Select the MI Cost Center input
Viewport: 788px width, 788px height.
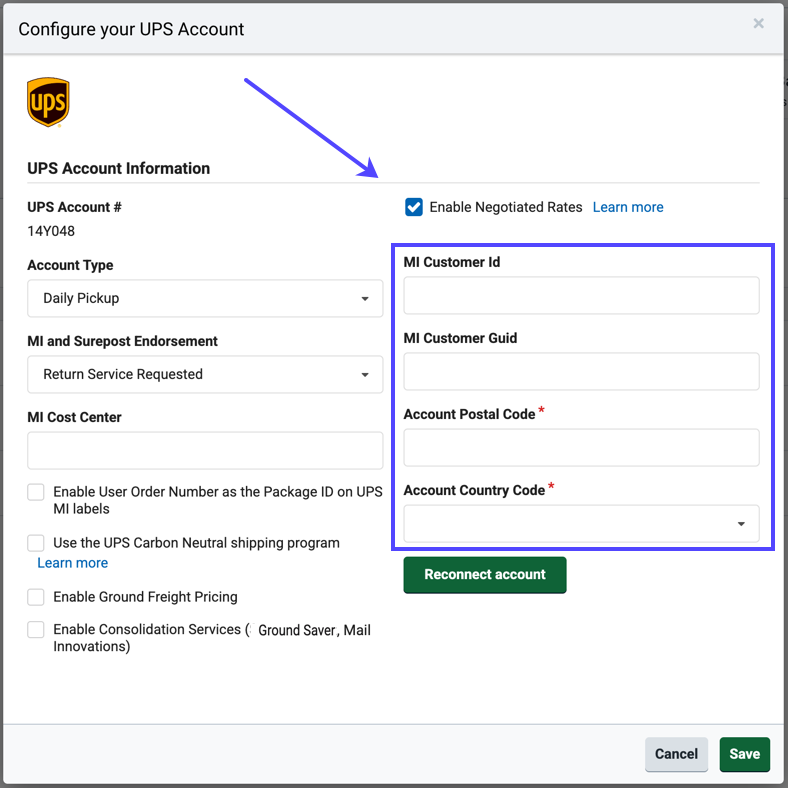click(x=205, y=451)
